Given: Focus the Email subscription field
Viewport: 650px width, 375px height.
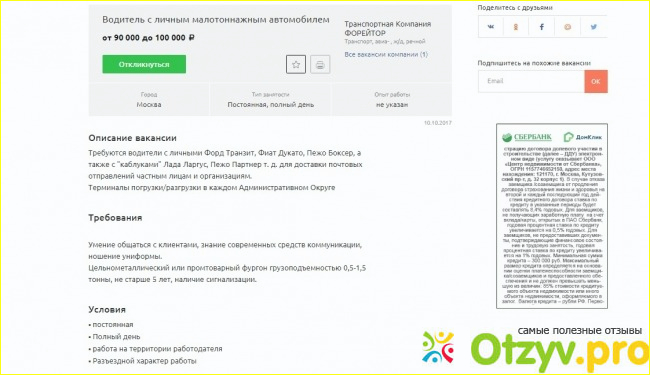Looking at the screenshot, I should coord(531,81).
